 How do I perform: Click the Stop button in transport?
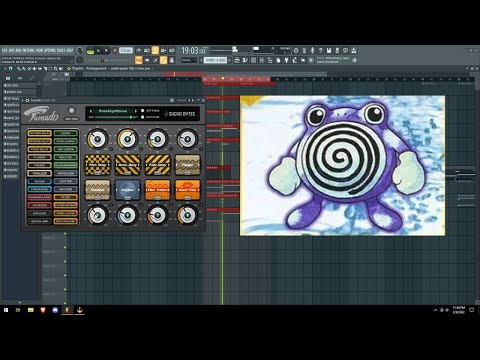point(106,51)
